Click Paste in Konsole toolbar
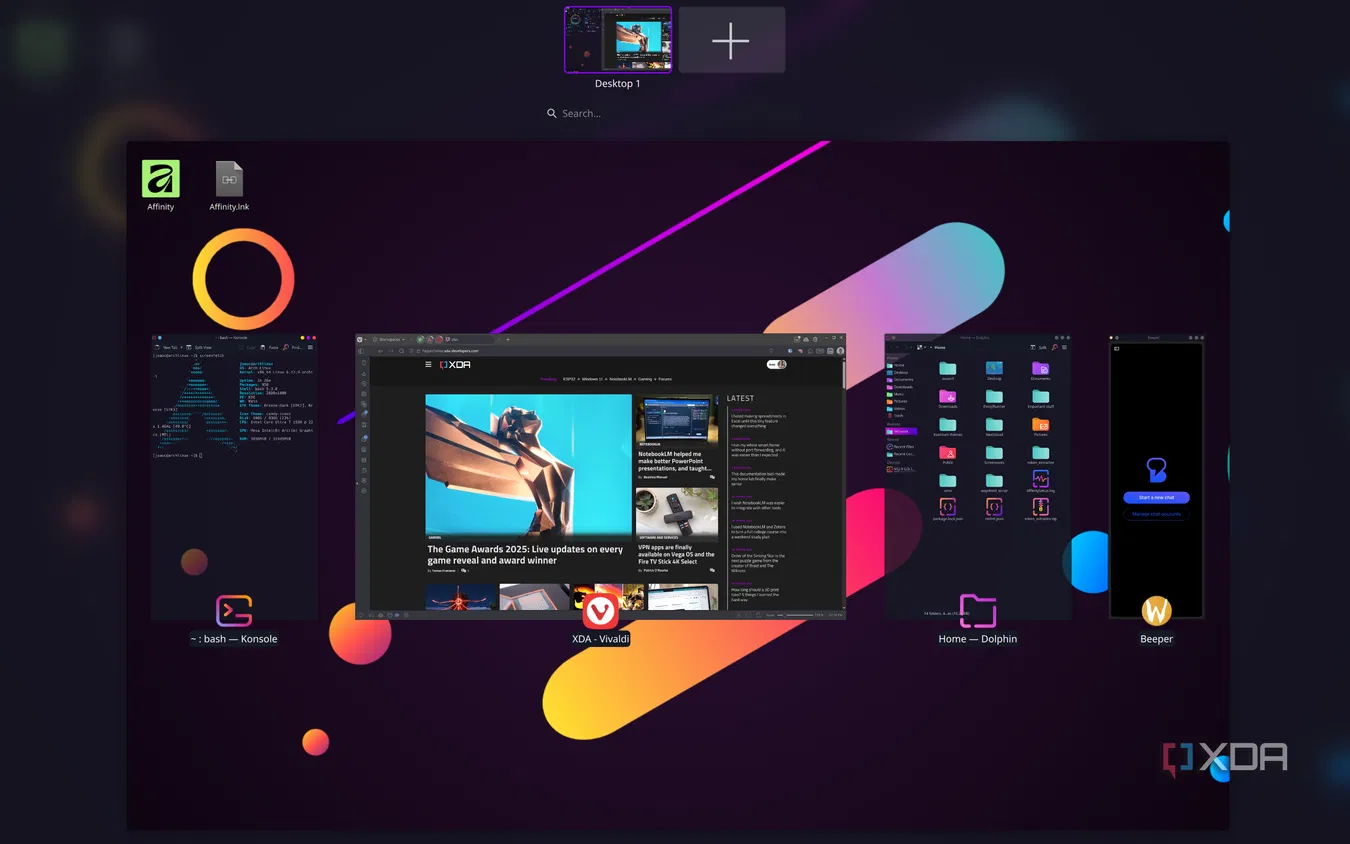The image size is (1350, 844). (270, 347)
